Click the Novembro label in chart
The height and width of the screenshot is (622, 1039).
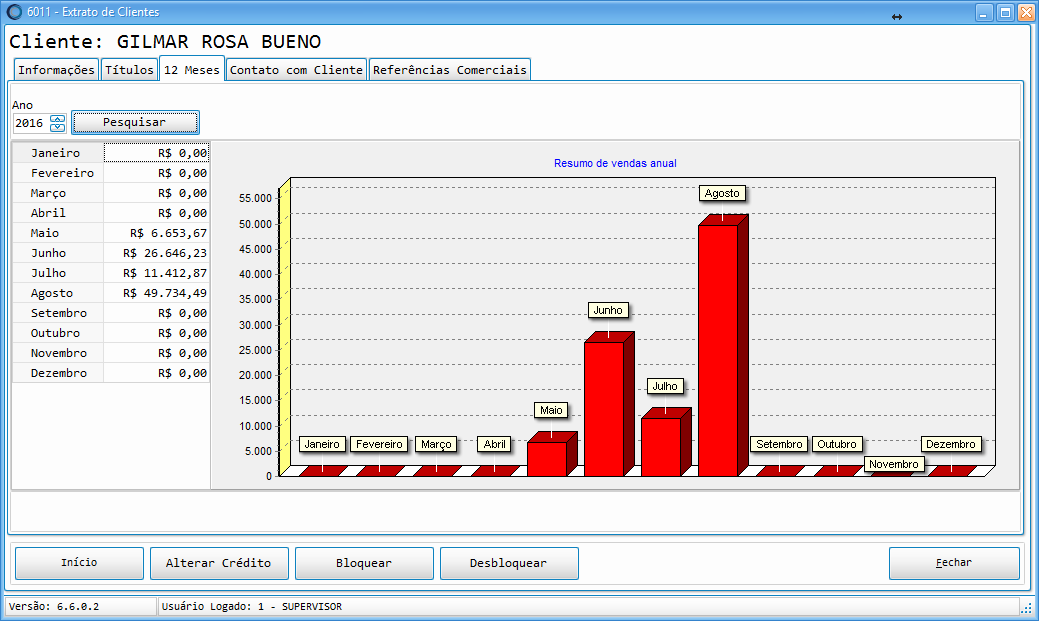pos(894,464)
